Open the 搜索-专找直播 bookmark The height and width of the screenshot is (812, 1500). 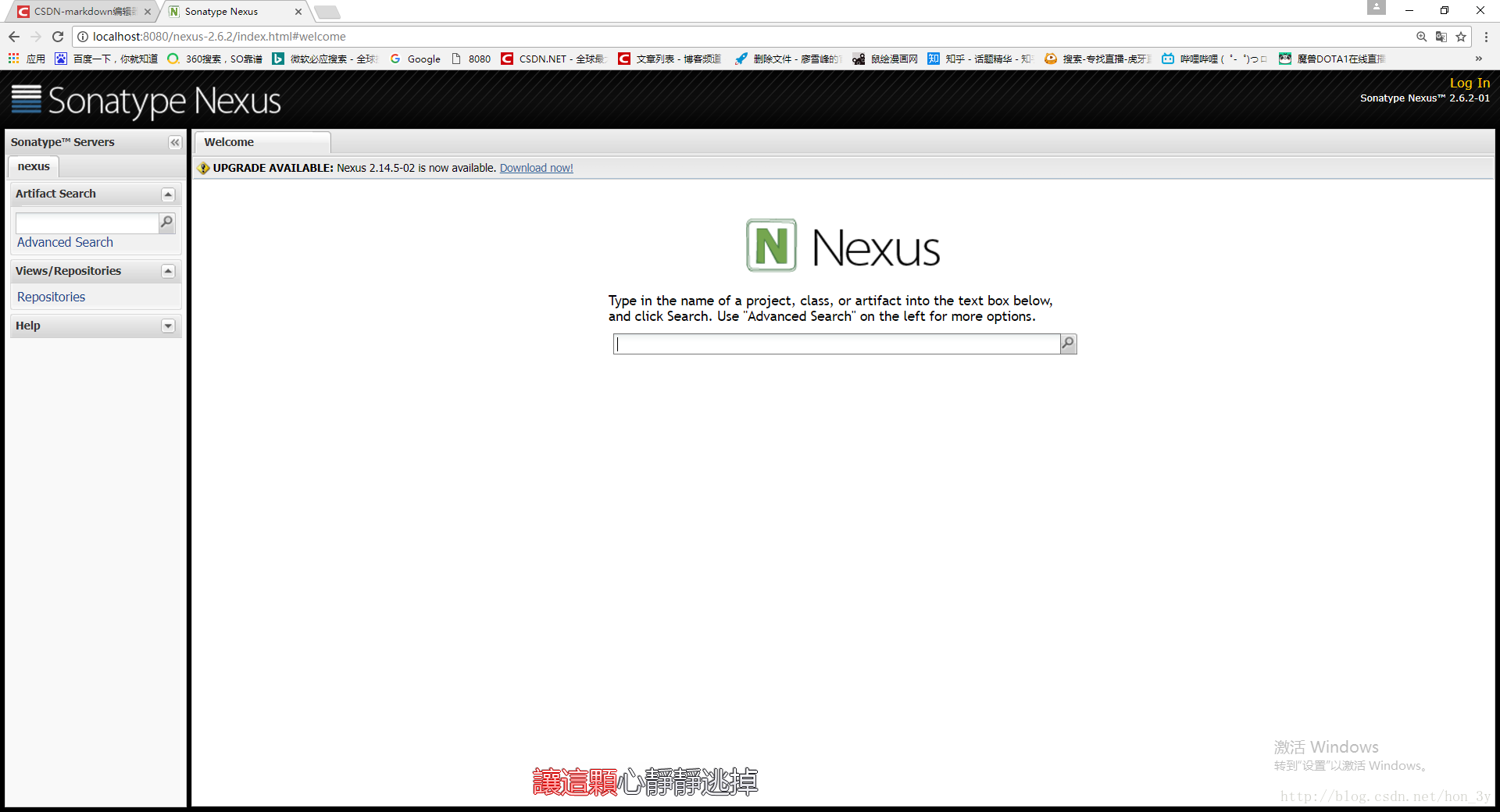[1098, 59]
